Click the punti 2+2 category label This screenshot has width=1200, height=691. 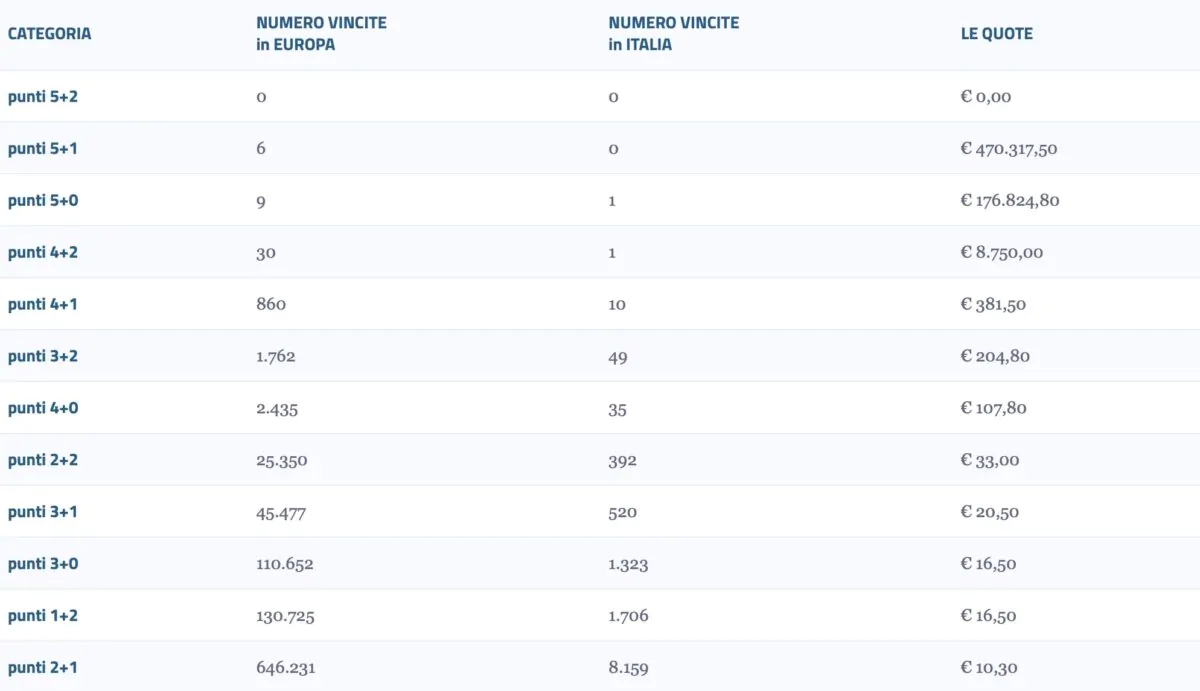tap(42, 460)
